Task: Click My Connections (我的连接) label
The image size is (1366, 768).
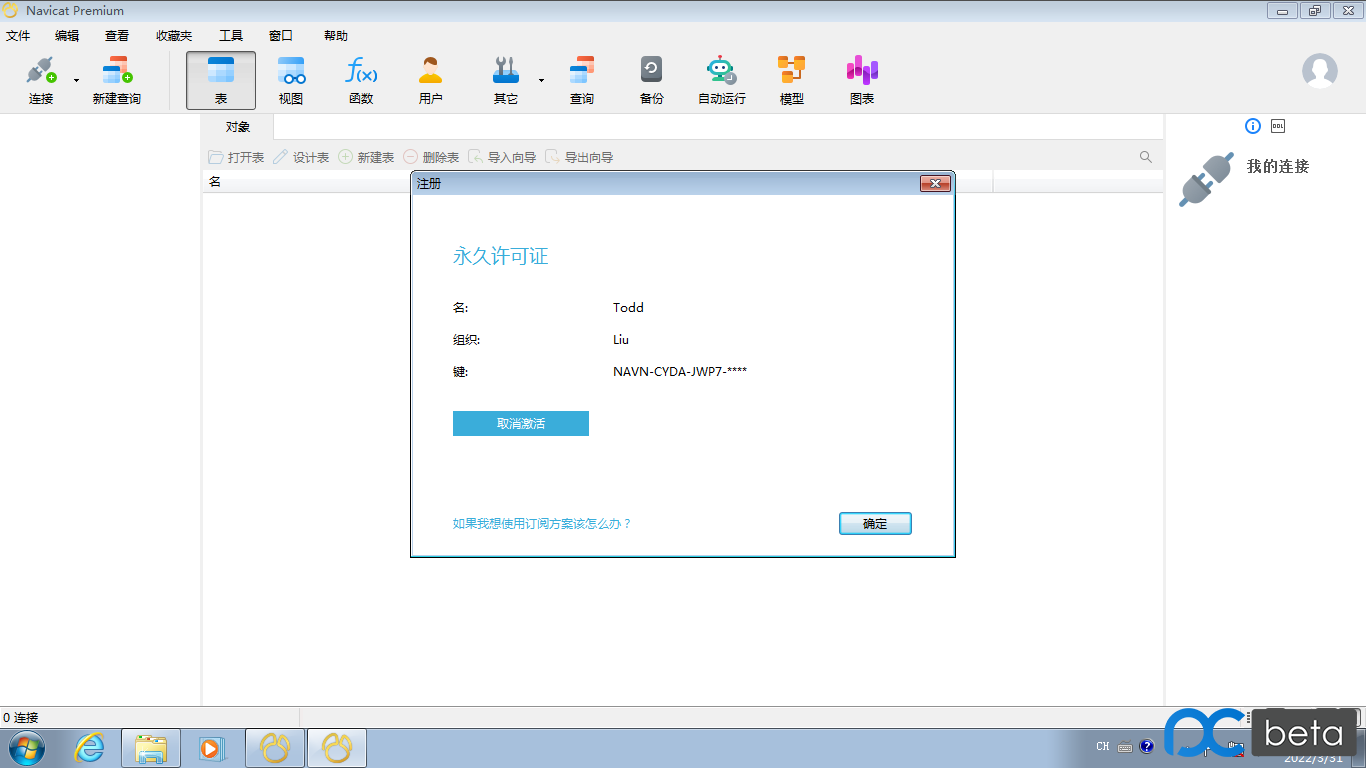Action: (x=1278, y=166)
